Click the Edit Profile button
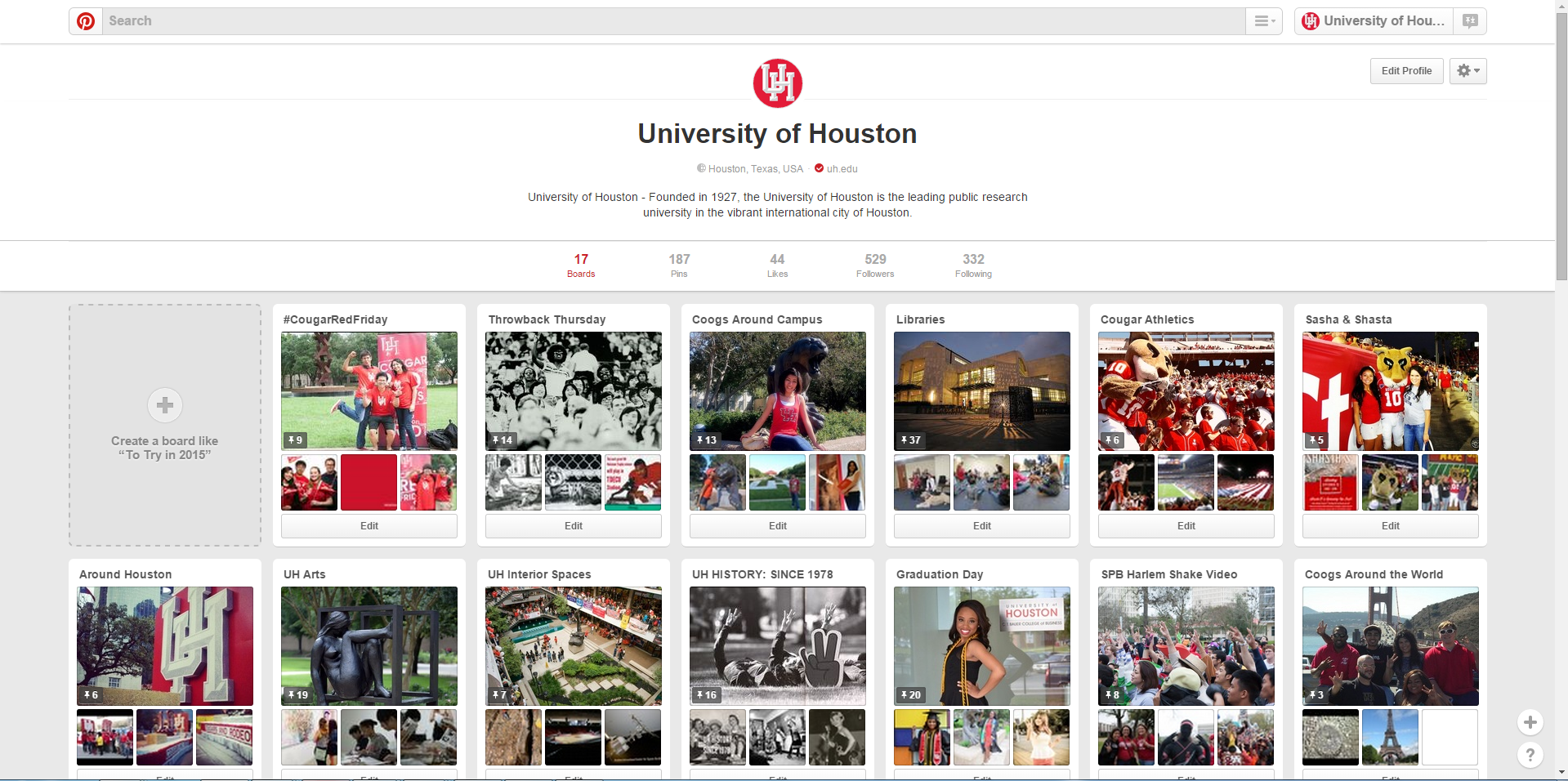This screenshot has height=781, width=1568. [x=1406, y=71]
